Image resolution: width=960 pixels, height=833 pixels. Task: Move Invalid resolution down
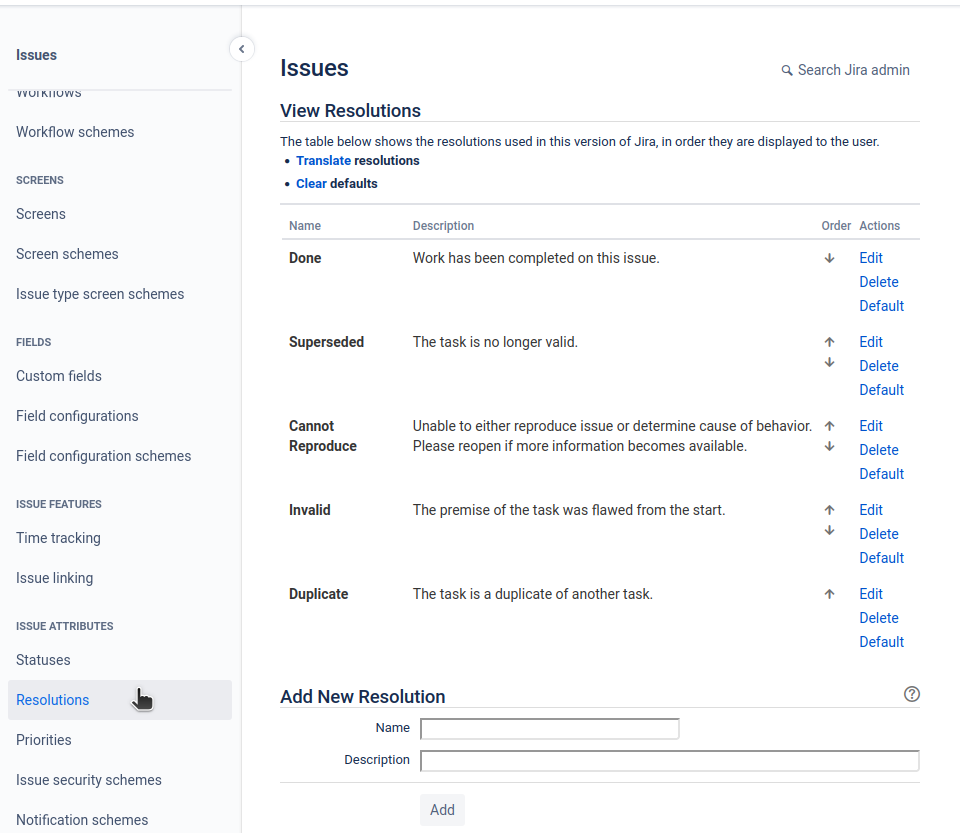(829, 530)
